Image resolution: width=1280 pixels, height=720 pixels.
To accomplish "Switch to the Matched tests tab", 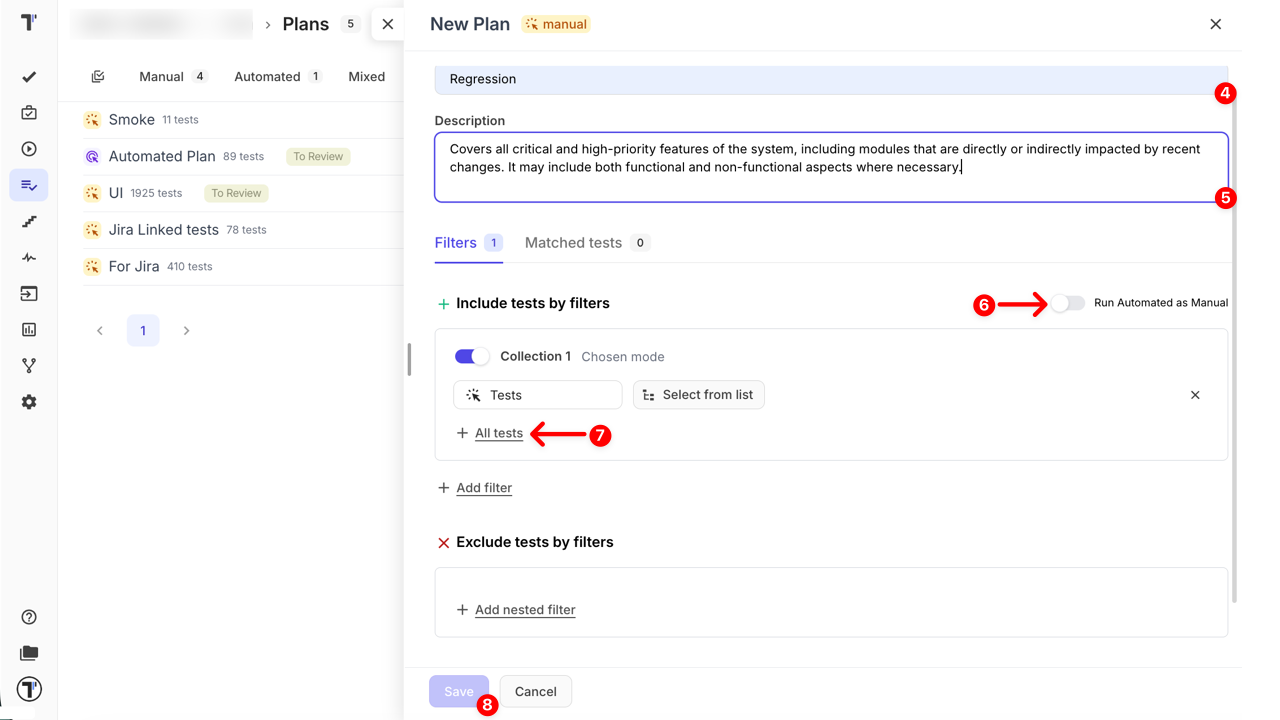I will coord(573,243).
